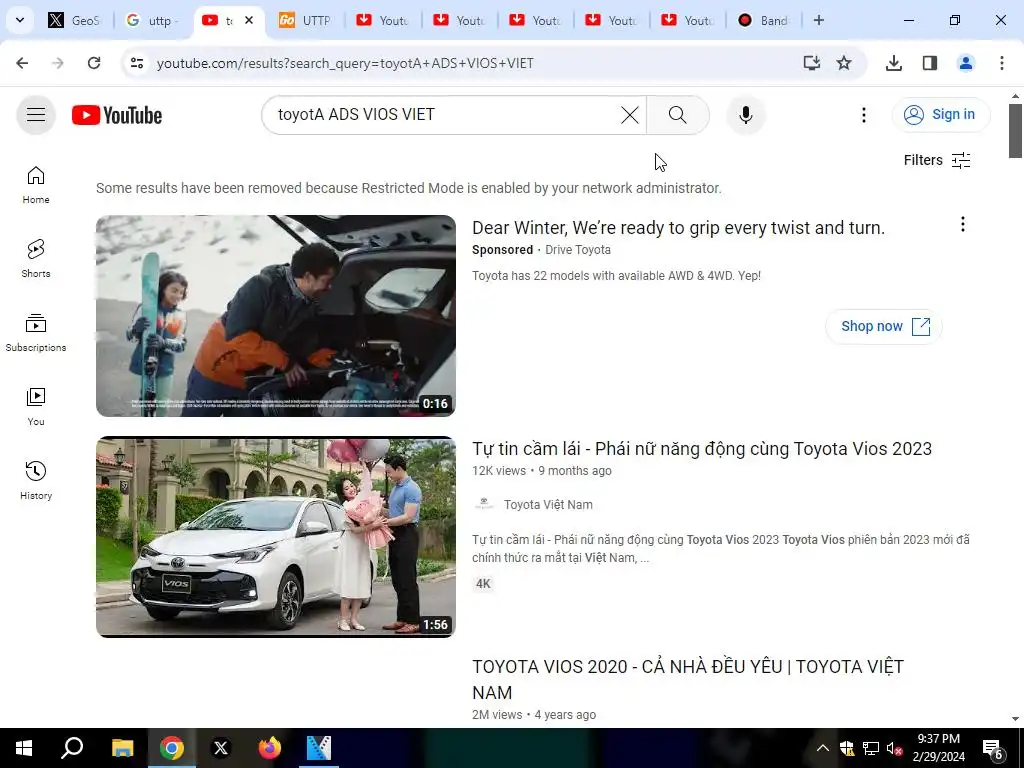Open TOYOTA VIOS 2020 CẢ NHÀ ĐỀU YÊU video
Image resolution: width=1024 pixels, height=768 pixels.
(x=688, y=679)
